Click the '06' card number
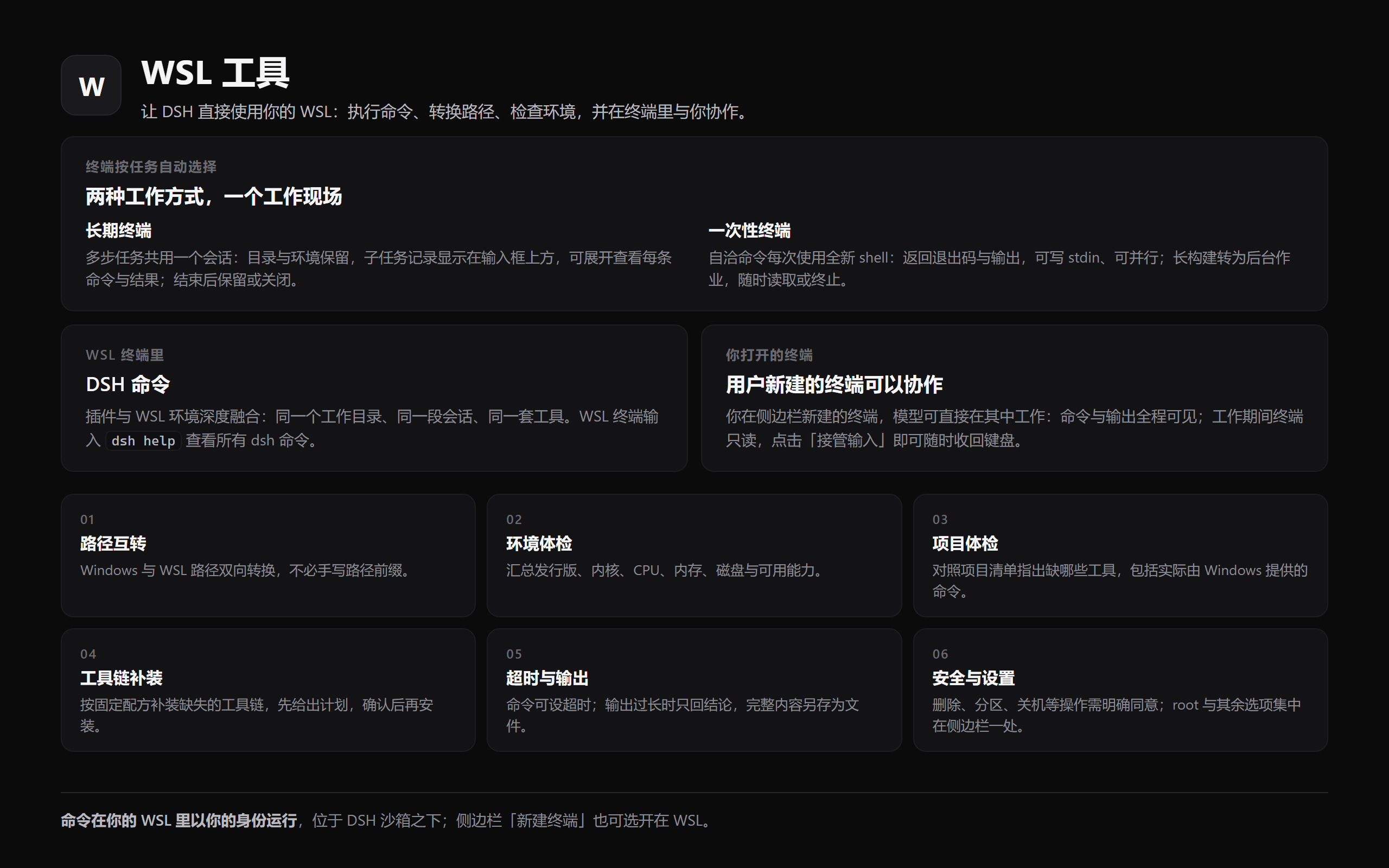Screen dimensions: 1389x868 (x=940, y=654)
